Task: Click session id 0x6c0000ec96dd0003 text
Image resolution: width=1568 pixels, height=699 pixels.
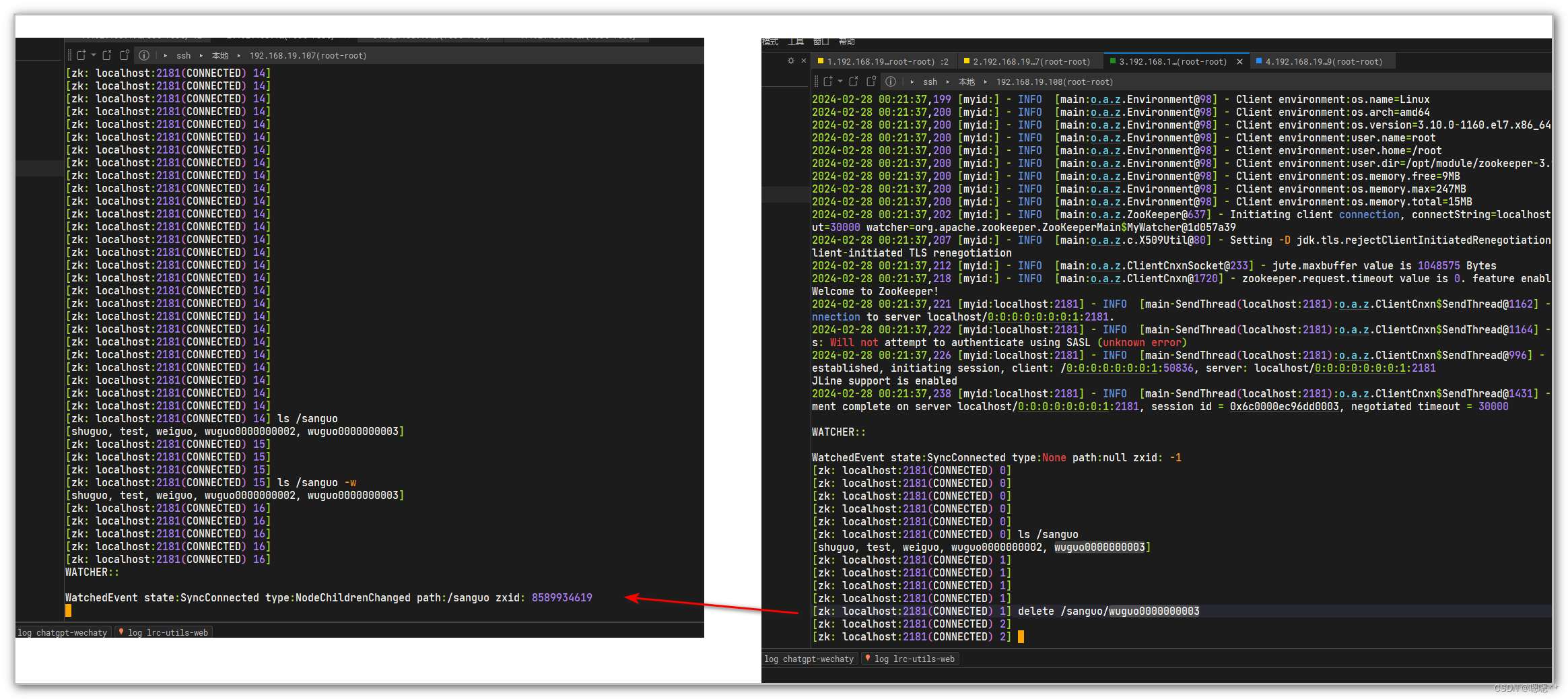Action: pos(1284,406)
